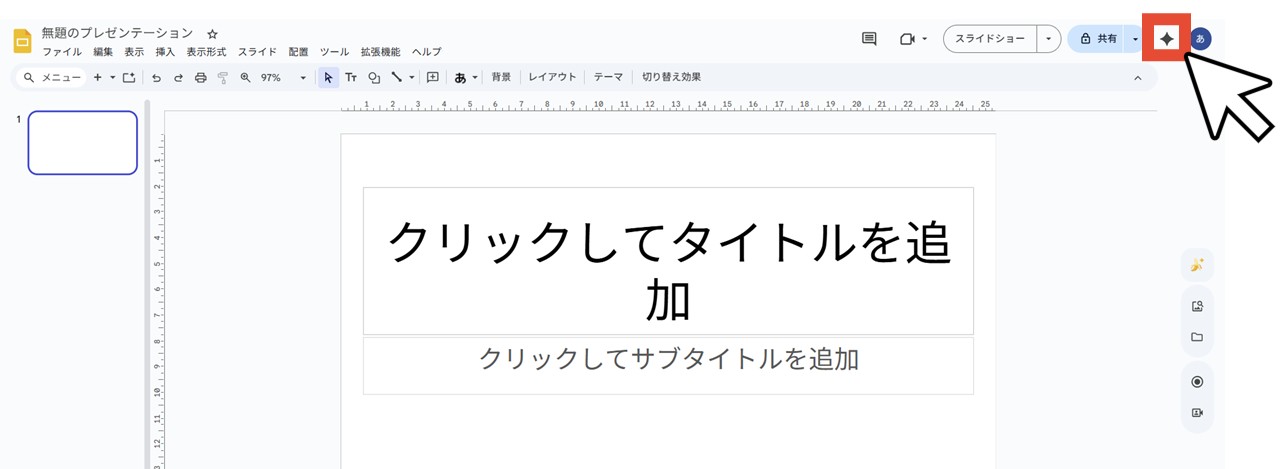Expand the line tool type dropdown
The height and width of the screenshot is (469, 1280).
click(411, 77)
